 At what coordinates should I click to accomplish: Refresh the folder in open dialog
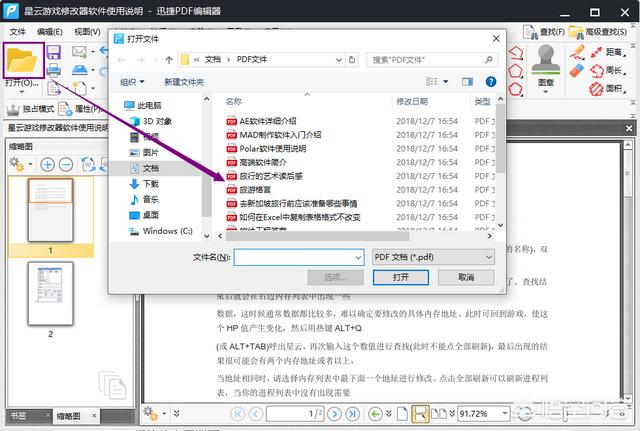tap(352, 60)
